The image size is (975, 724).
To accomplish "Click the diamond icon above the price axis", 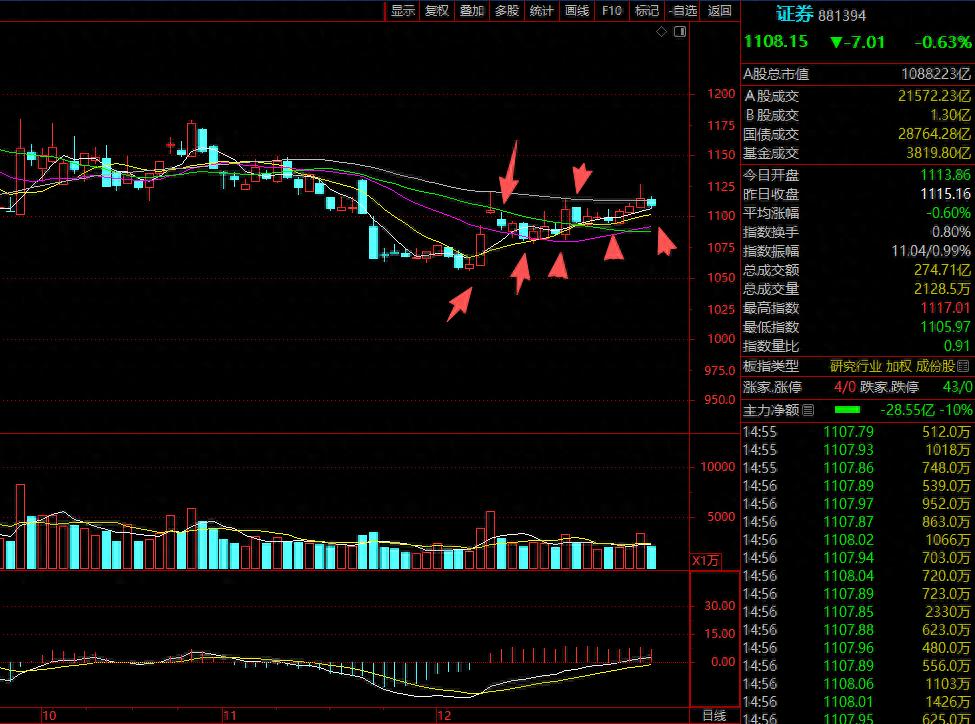I will coord(662,31).
